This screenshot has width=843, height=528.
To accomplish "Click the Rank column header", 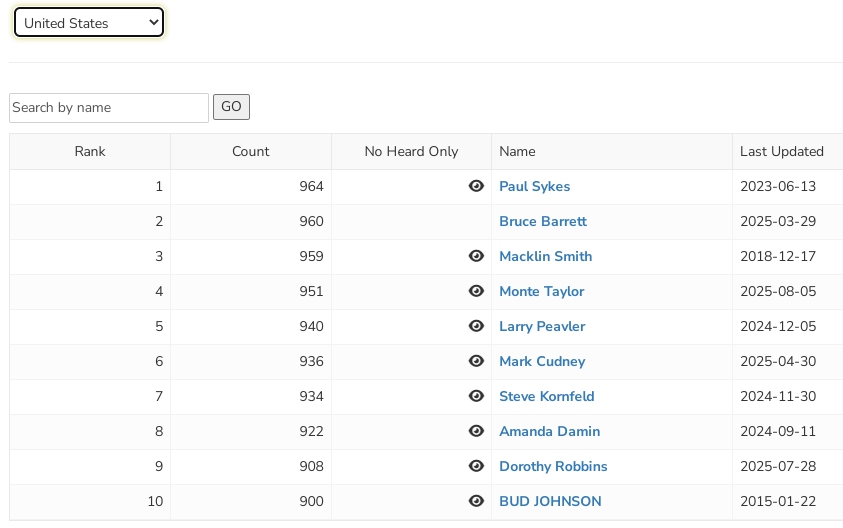I will coord(90,152).
